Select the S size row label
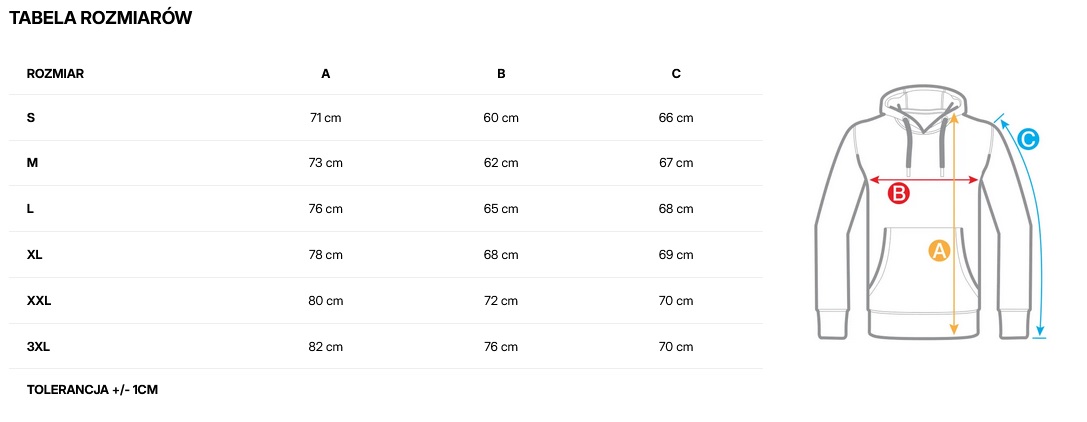The width and height of the screenshot is (1087, 422). click(31, 118)
